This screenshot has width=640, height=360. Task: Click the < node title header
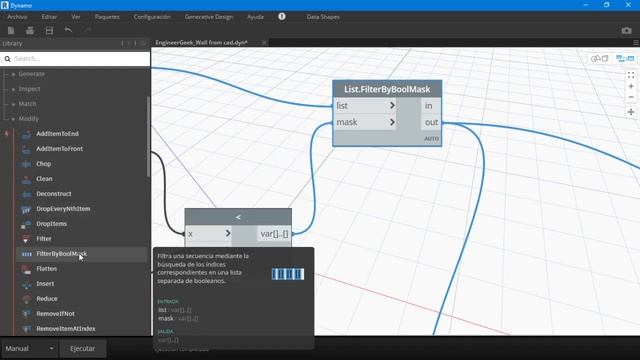point(238,217)
